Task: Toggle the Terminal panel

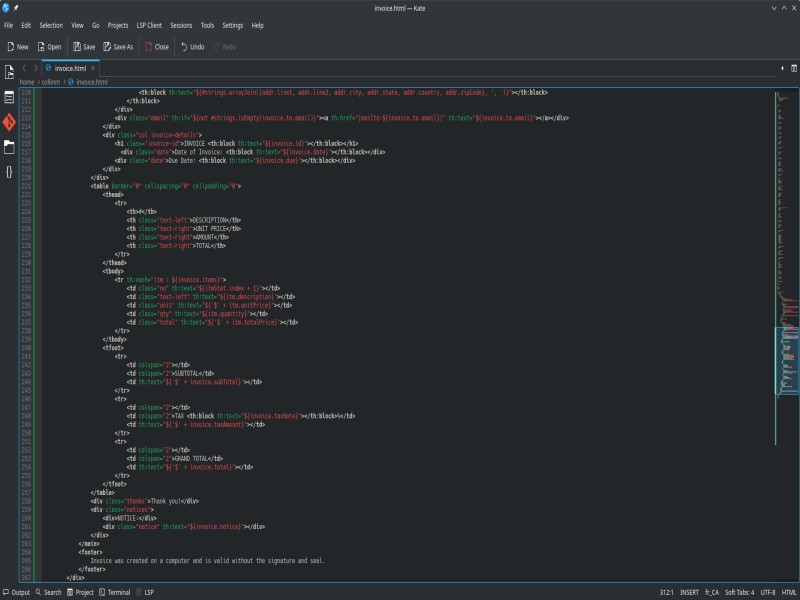Action: coord(113,592)
